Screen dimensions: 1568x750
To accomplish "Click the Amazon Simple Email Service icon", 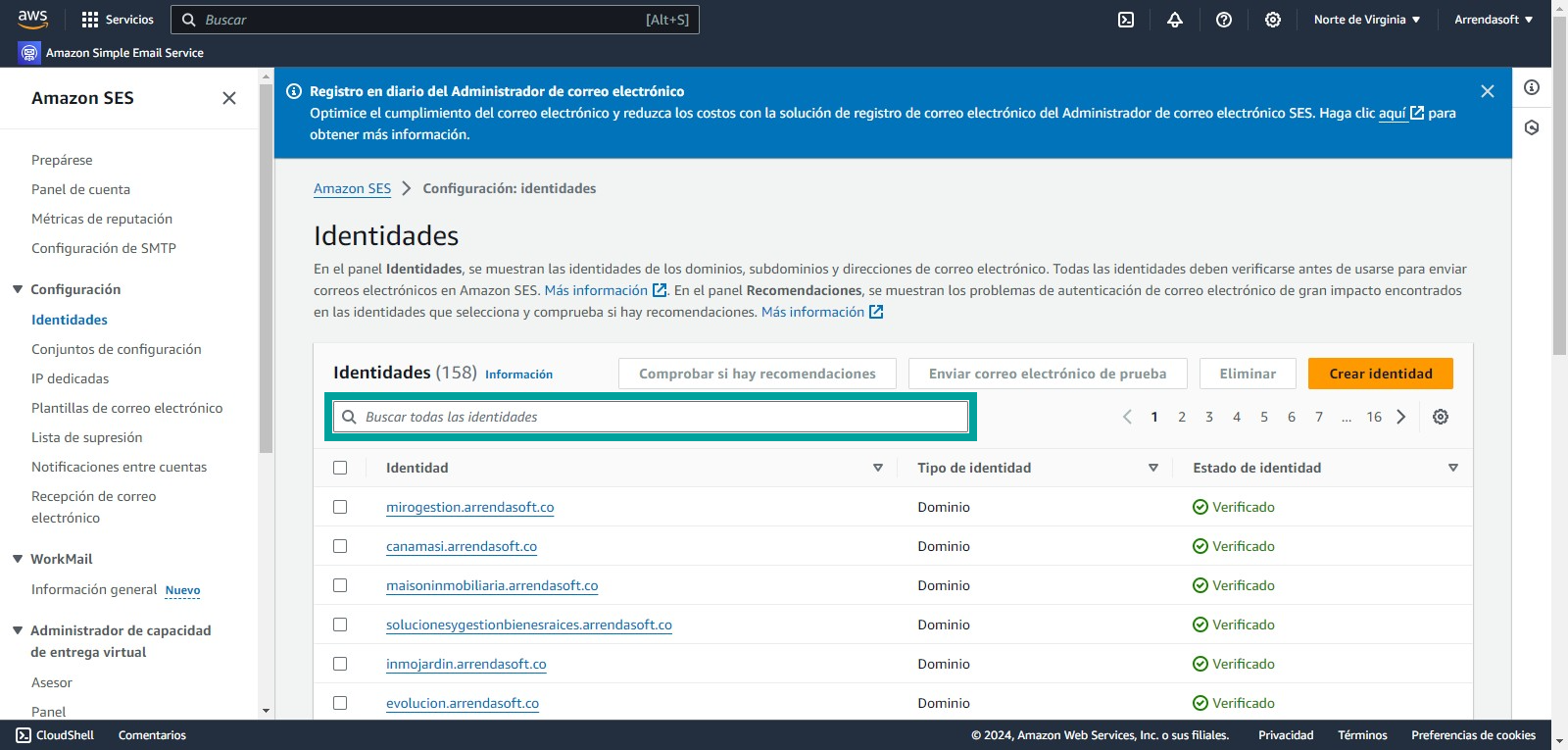I will (29, 53).
